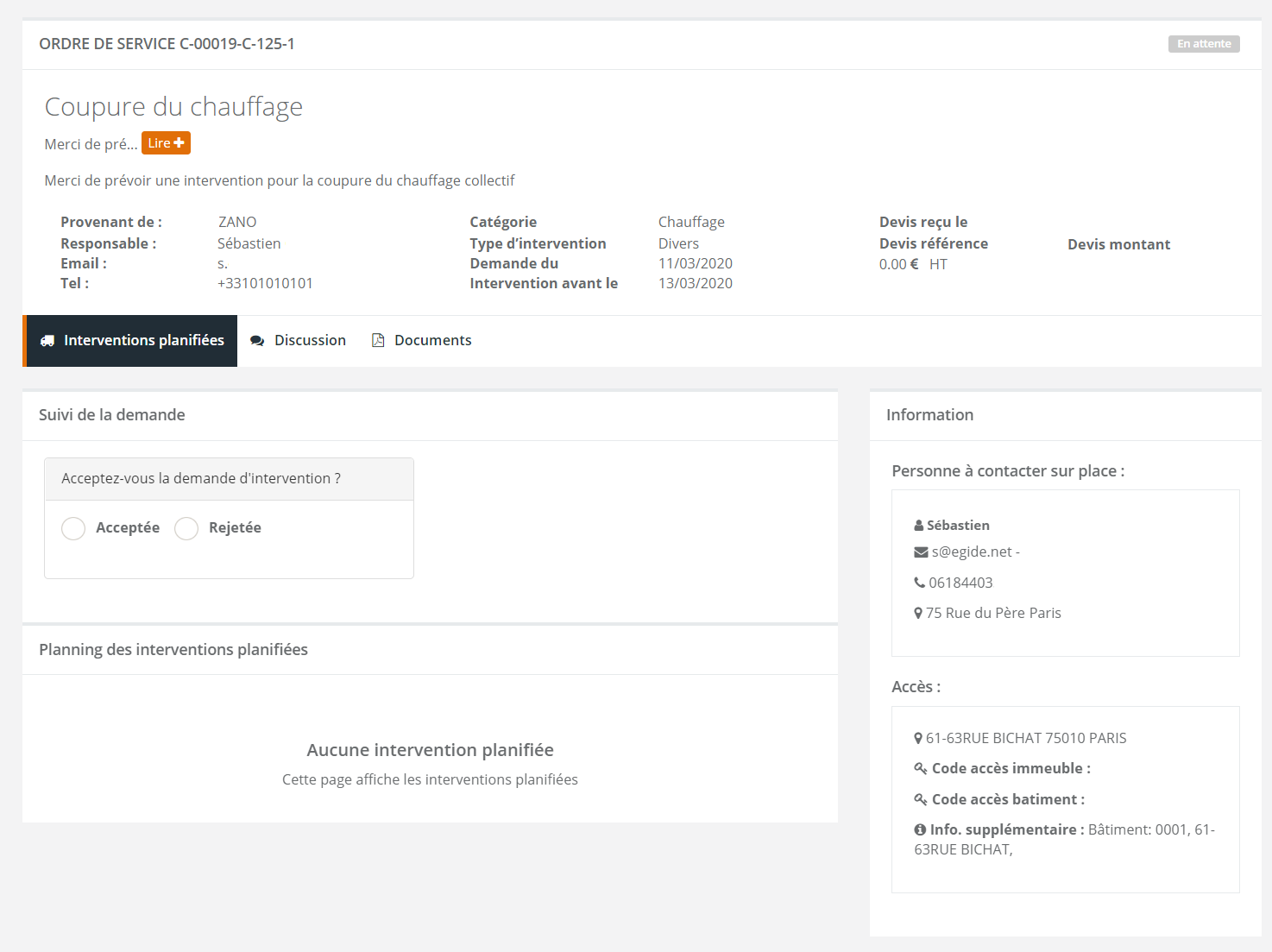
Task: Click the 0.00 € HT amount
Action: click(913, 264)
